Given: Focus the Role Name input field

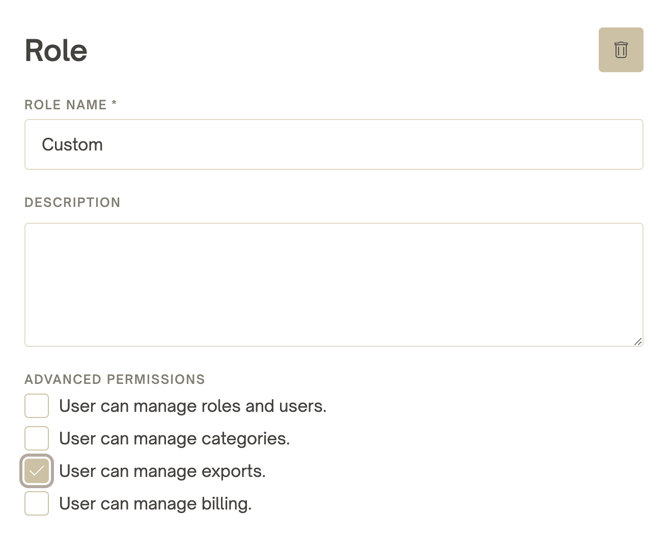Looking at the screenshot, I should [x=333, y=145].
